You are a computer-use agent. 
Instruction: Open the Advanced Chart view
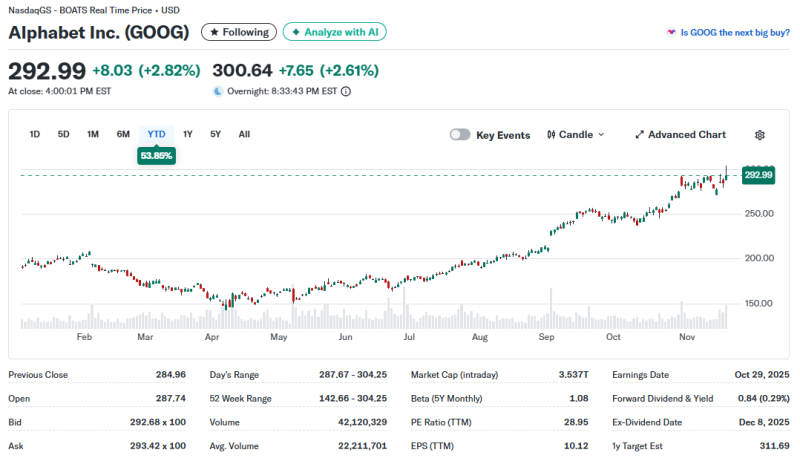[686, 135]
